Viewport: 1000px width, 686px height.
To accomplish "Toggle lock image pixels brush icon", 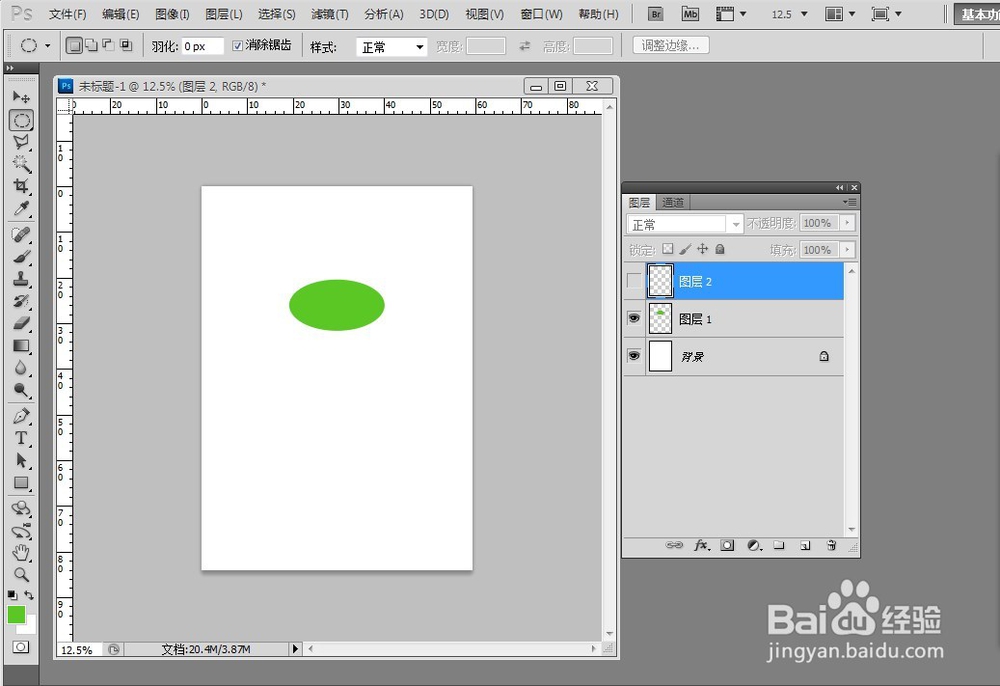I will coord(685,249).
